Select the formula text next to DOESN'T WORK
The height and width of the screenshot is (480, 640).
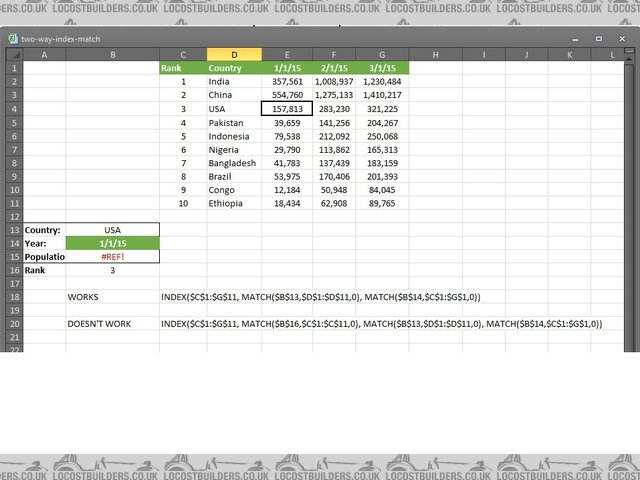pyautogui.click(x=380, y=324)
